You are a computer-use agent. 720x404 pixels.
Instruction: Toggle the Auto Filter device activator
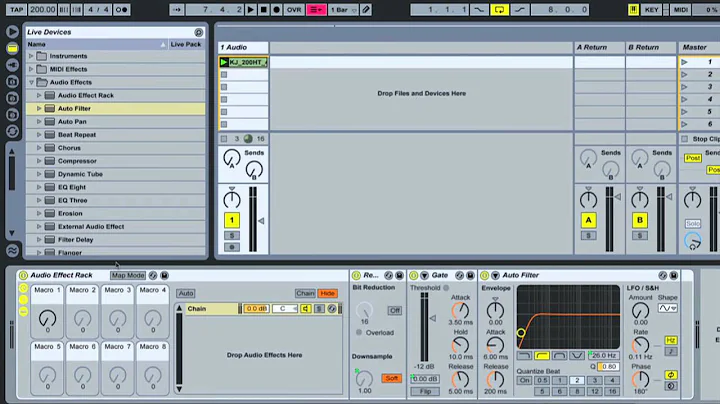tap(484, 275)
